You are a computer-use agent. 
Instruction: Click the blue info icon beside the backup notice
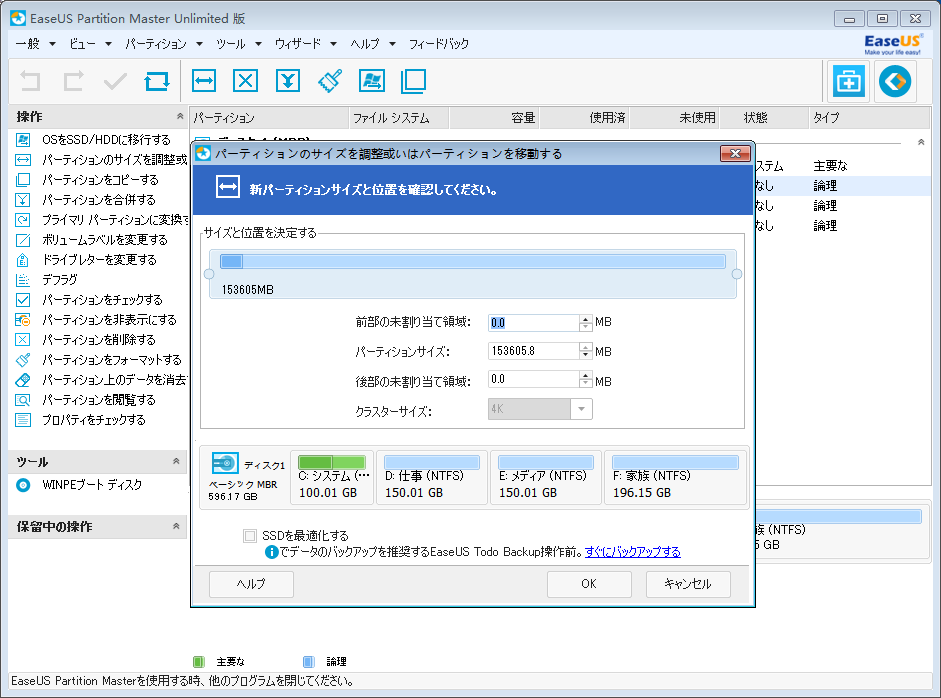[271, 552]
